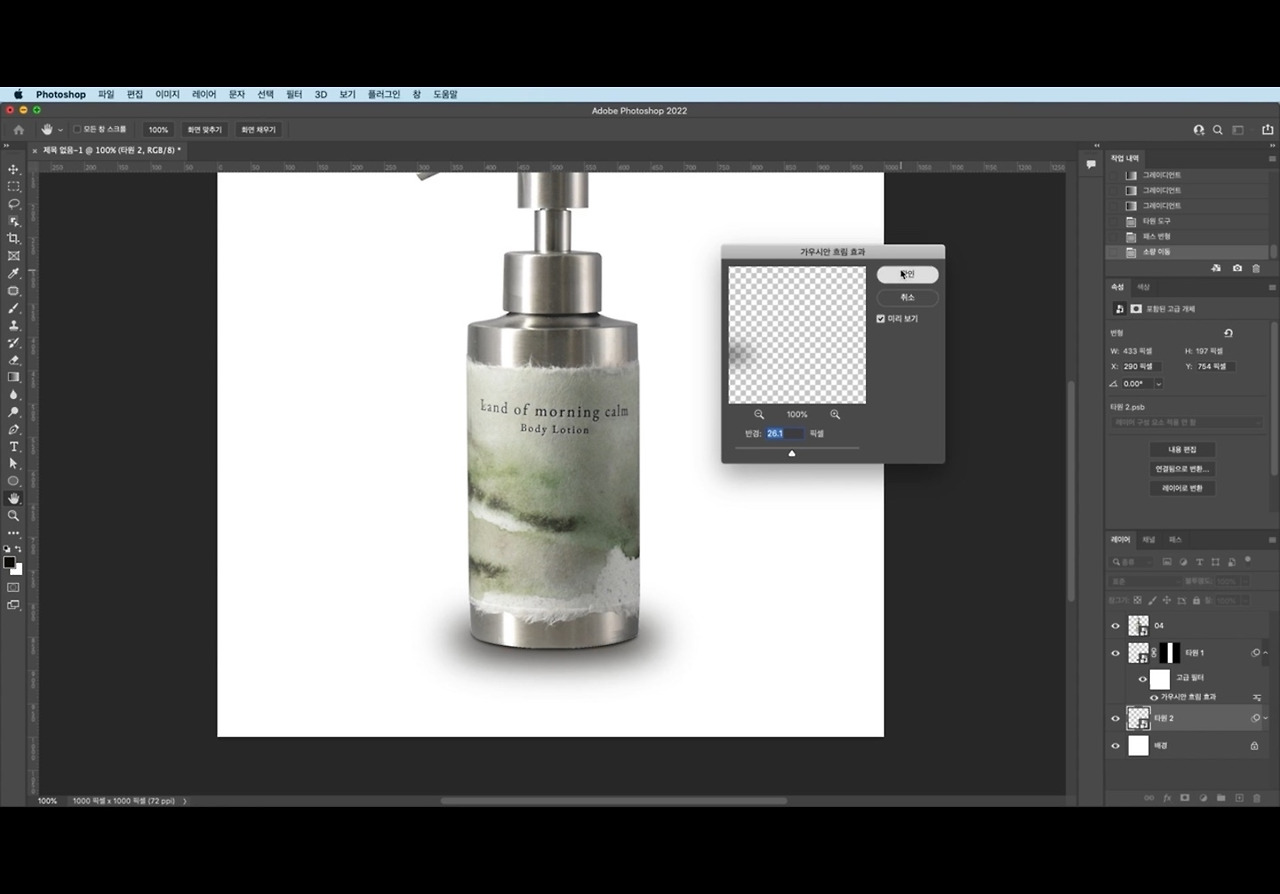Select the Eraser tool

(x=14, y=360)
